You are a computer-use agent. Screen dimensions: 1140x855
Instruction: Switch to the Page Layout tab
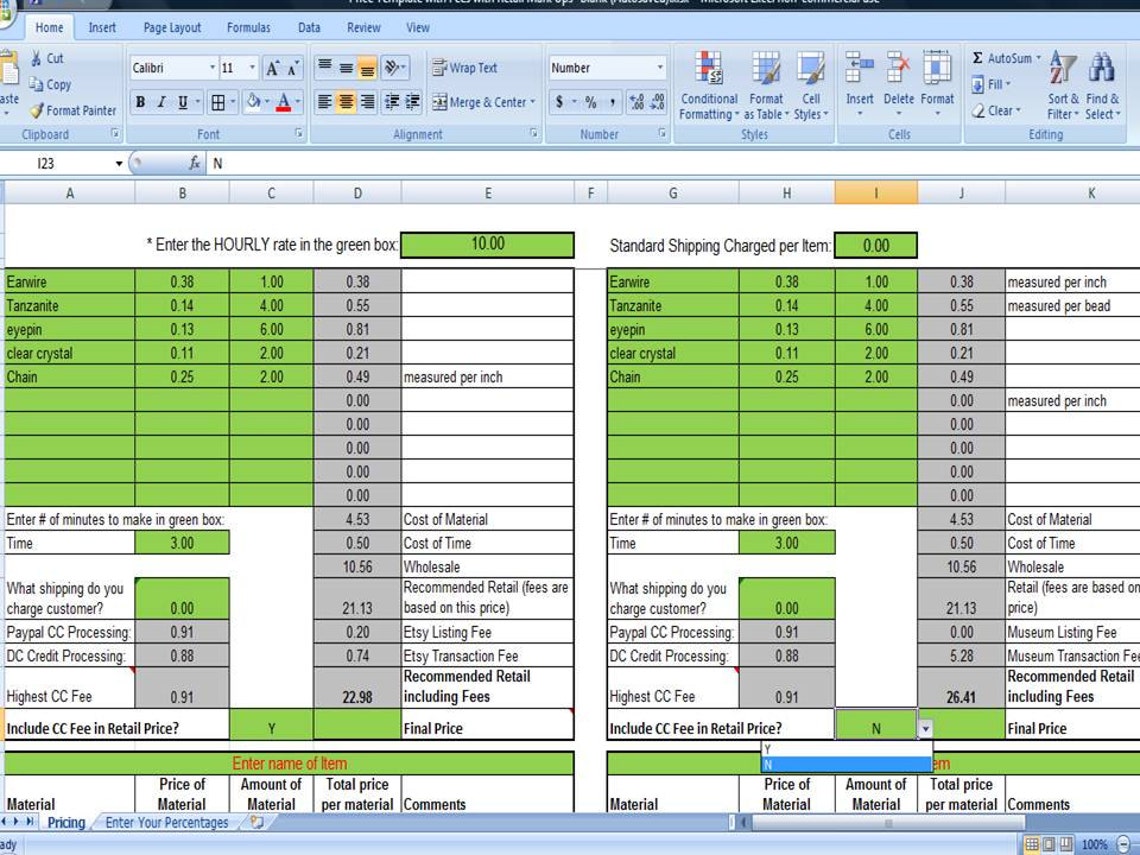click(x=172, y=28)
